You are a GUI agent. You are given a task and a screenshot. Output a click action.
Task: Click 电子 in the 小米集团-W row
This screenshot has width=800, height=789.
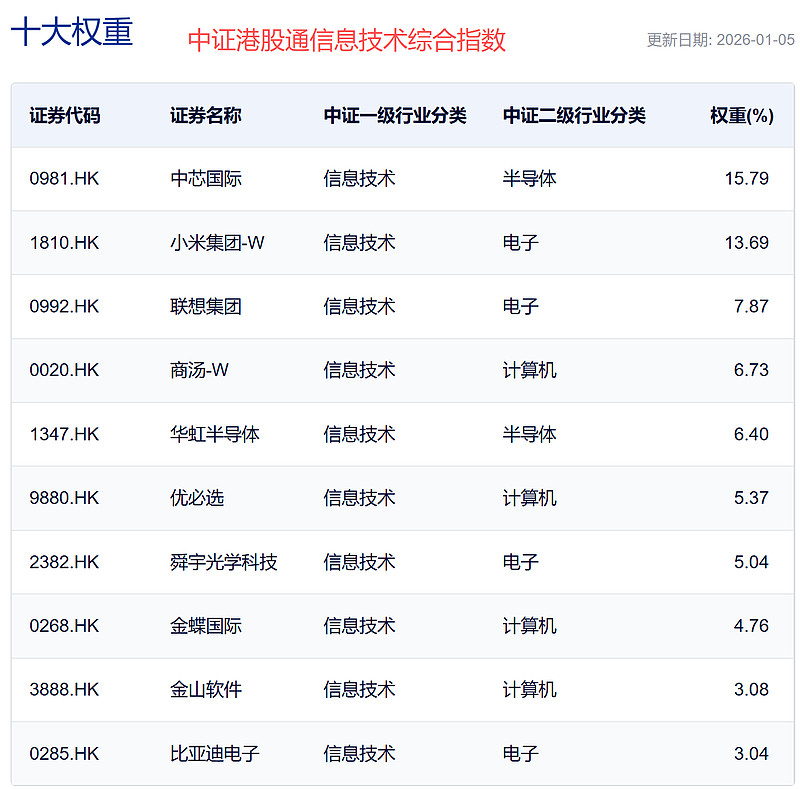(x=520, y=243)
